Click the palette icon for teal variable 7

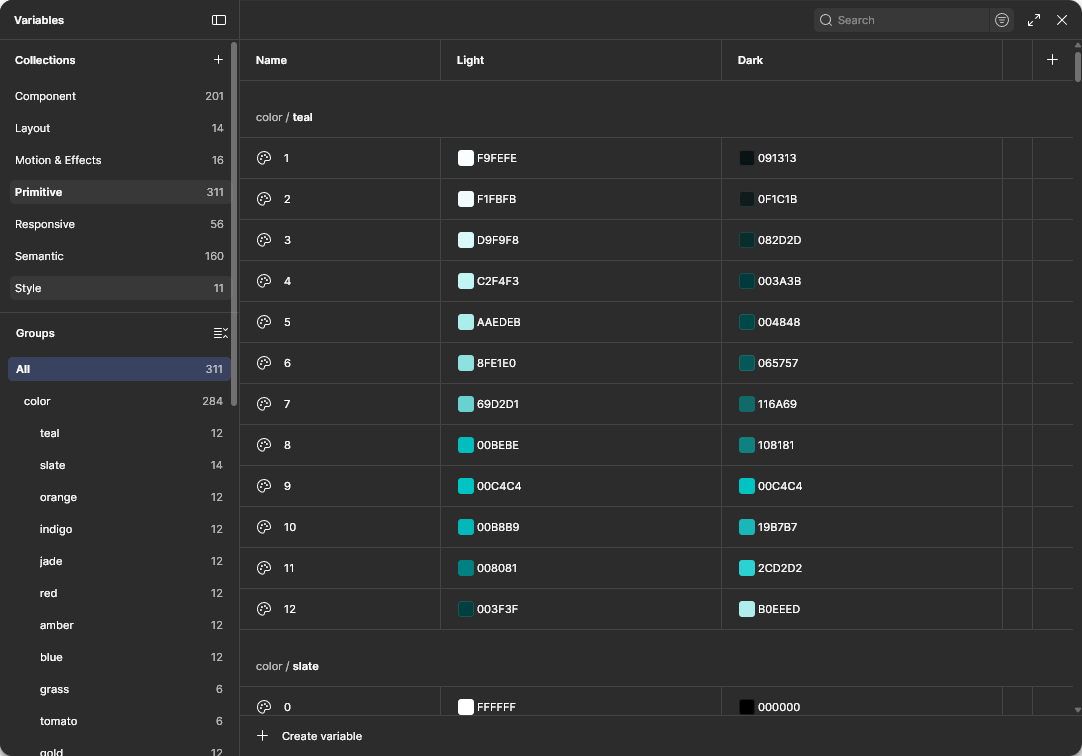(264, 404)
